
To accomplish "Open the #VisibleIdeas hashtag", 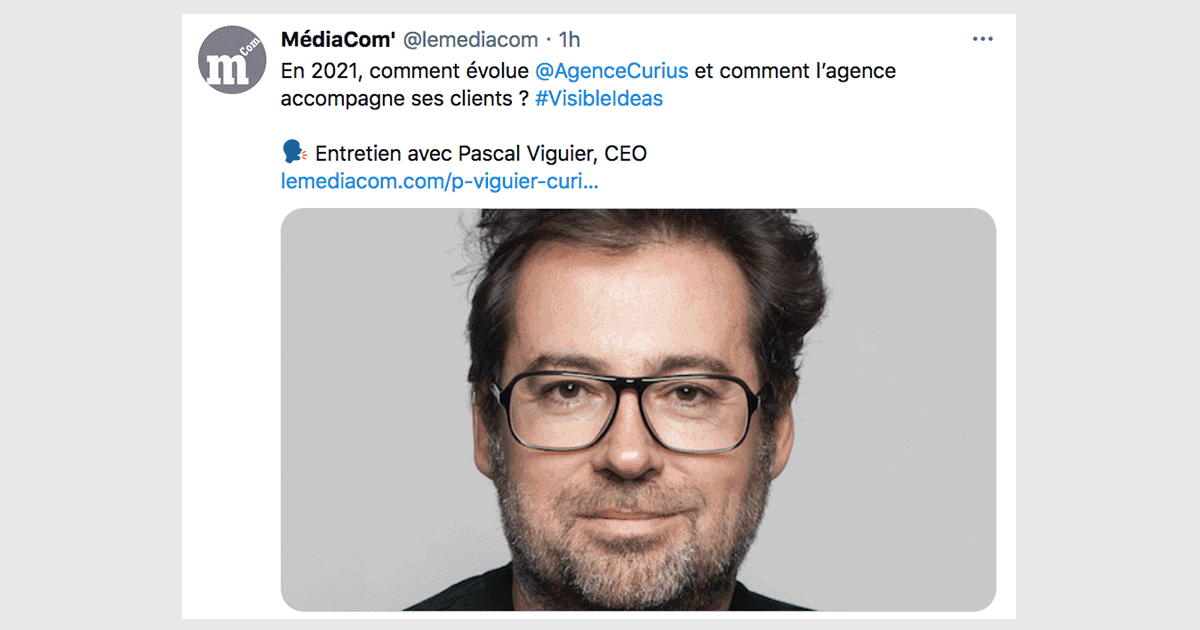I will point(599,99).
